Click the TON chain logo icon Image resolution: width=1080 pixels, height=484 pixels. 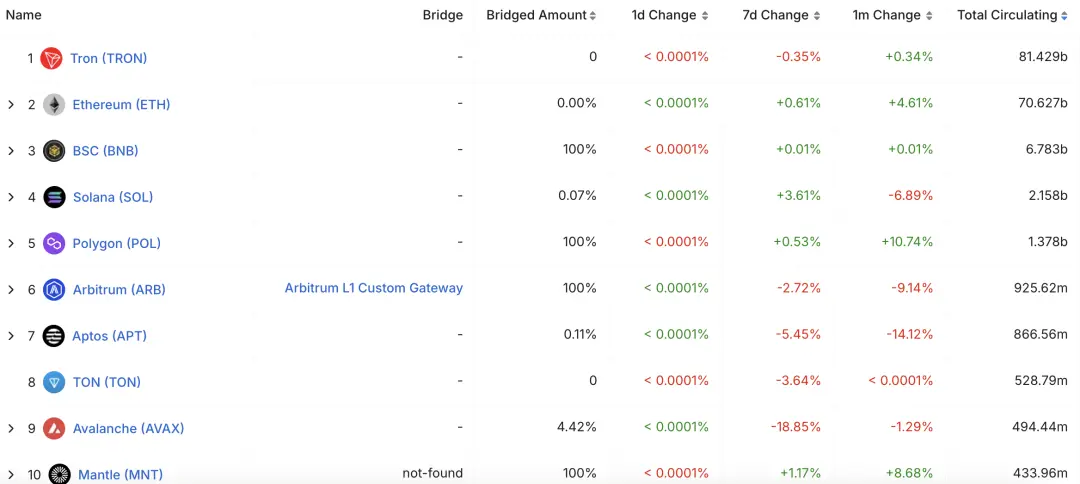[54, 382]
